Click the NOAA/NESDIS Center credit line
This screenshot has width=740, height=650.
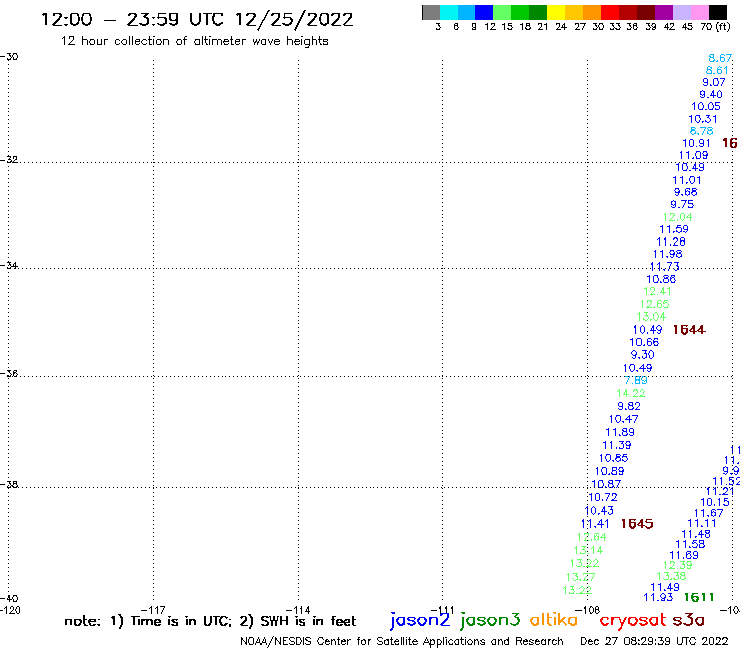click(402, 641)
